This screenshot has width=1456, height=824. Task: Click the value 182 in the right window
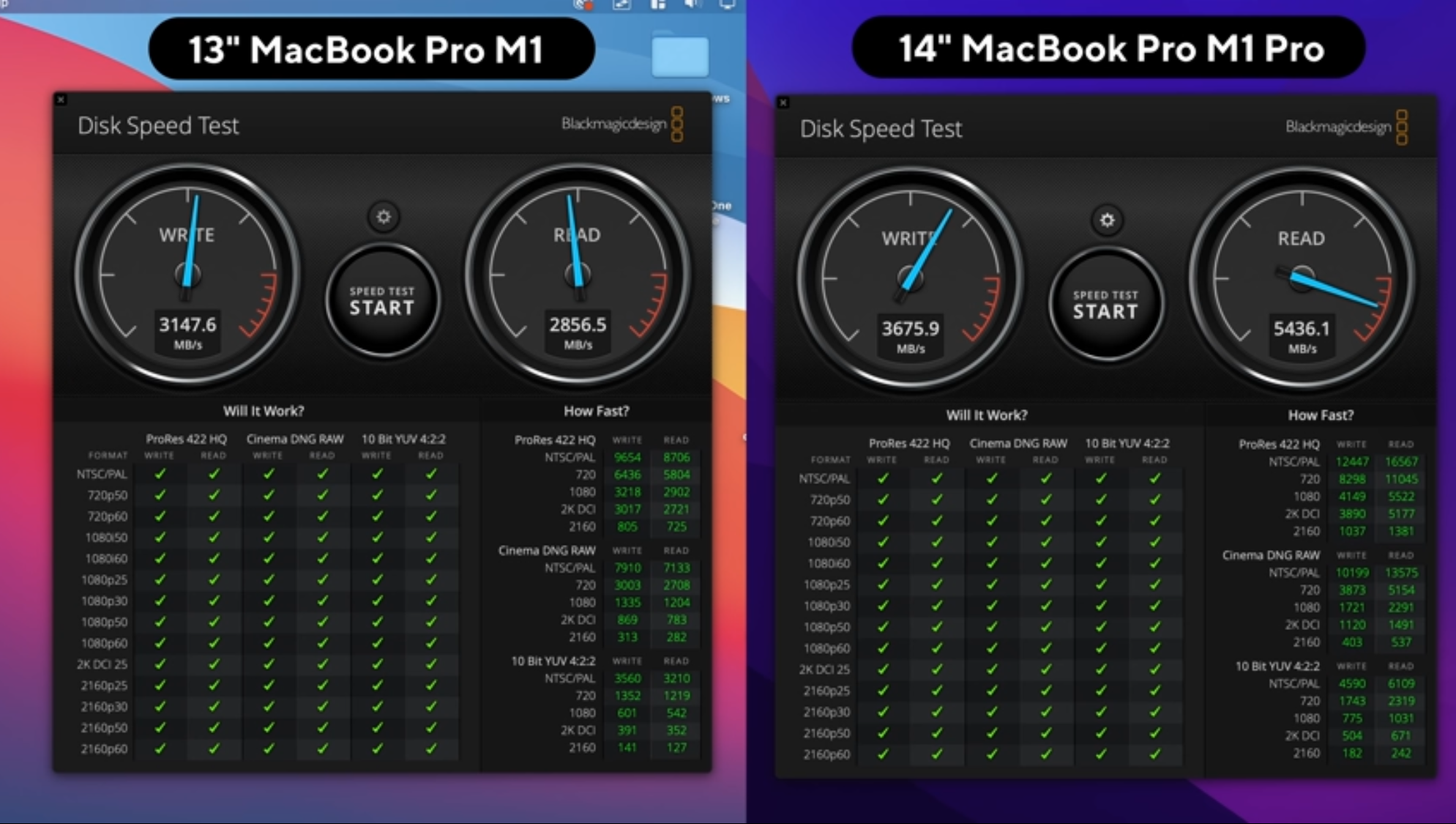(x=1352, y=754)
